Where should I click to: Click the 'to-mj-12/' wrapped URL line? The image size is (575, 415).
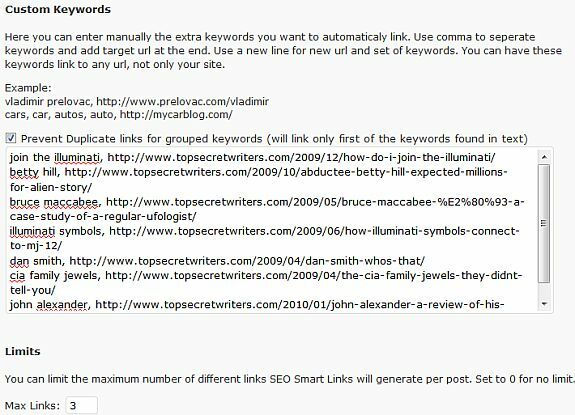(36, 246)
